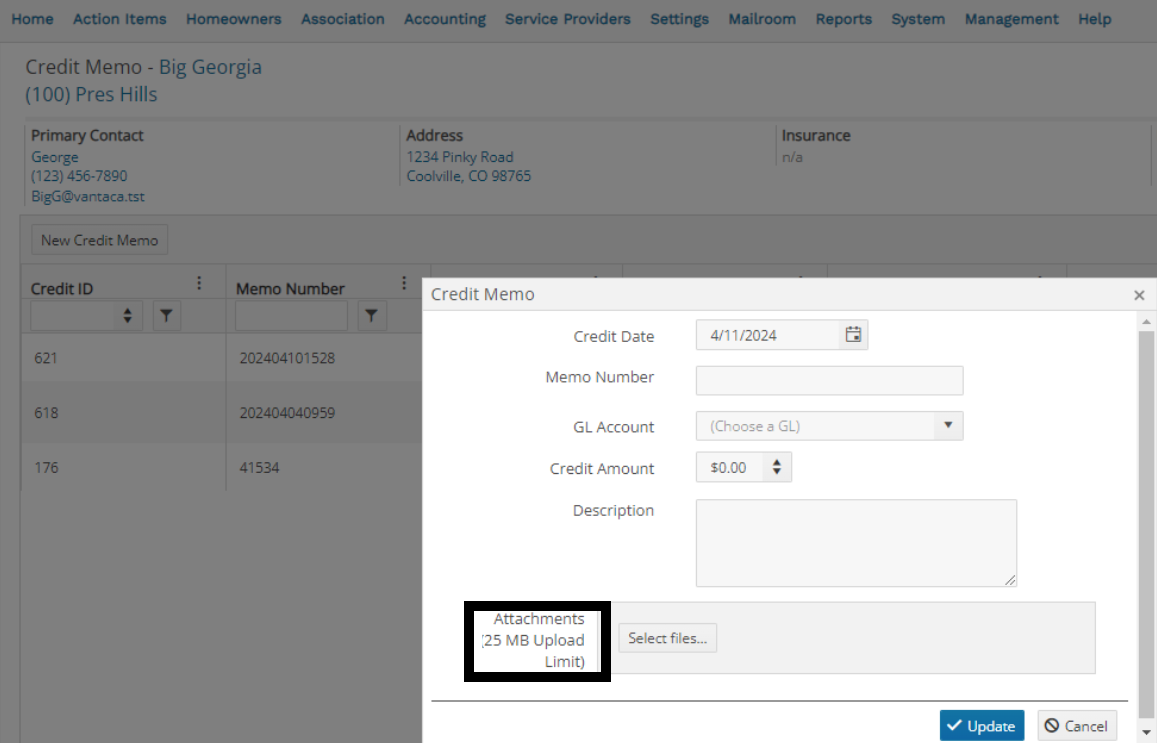Close the Credit Memo dialog

(1139, 295)
